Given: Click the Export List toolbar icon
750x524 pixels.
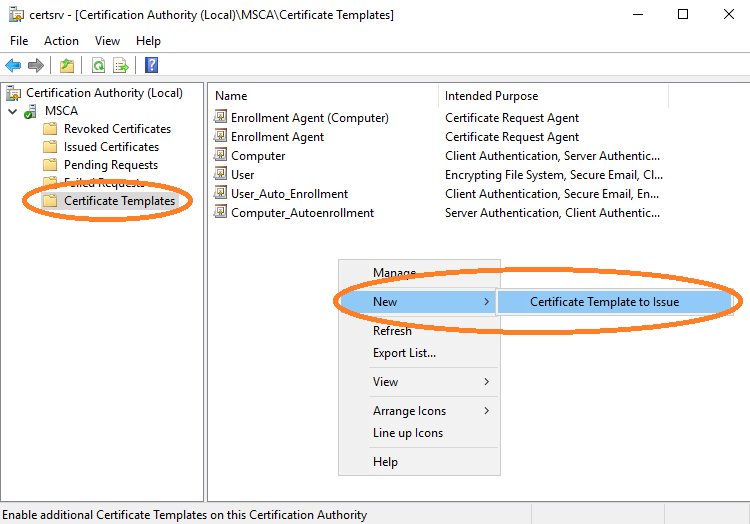Looking at the screenshot, I should pyautogui.click(x=121, y=65).
